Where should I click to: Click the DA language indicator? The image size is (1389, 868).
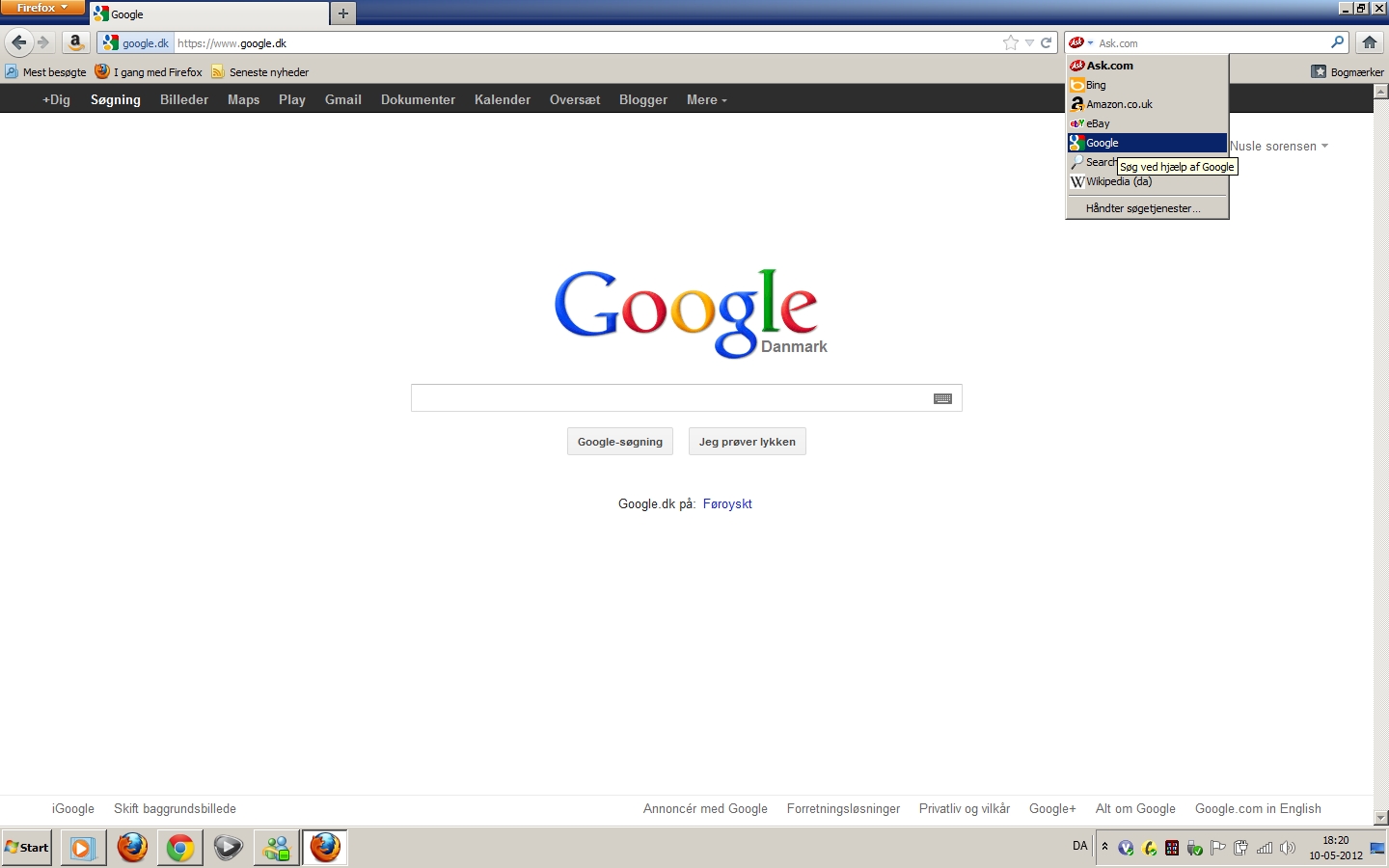tap(1079, 846)
